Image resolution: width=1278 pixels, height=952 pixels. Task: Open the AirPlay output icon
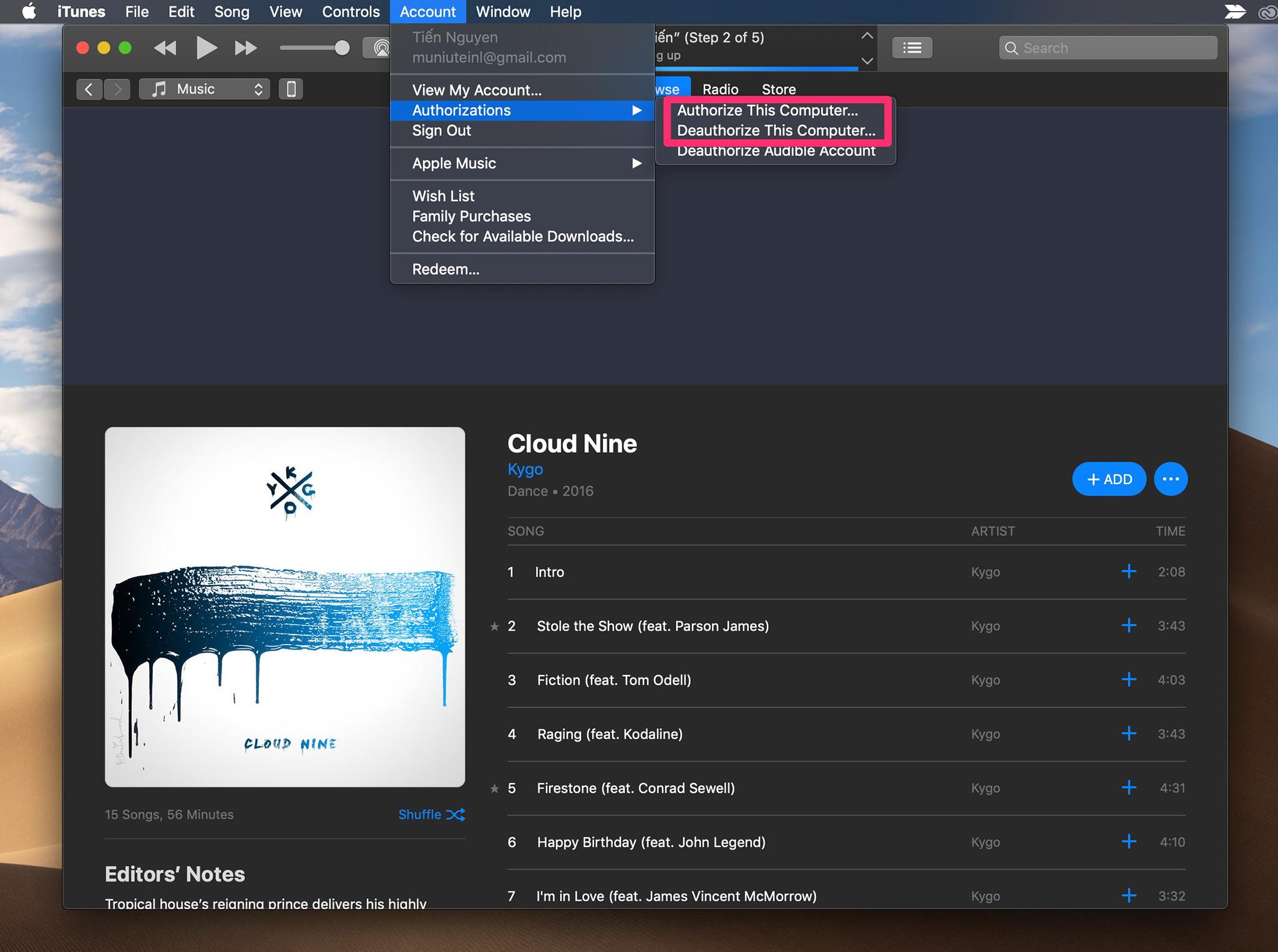coord(377,48)
